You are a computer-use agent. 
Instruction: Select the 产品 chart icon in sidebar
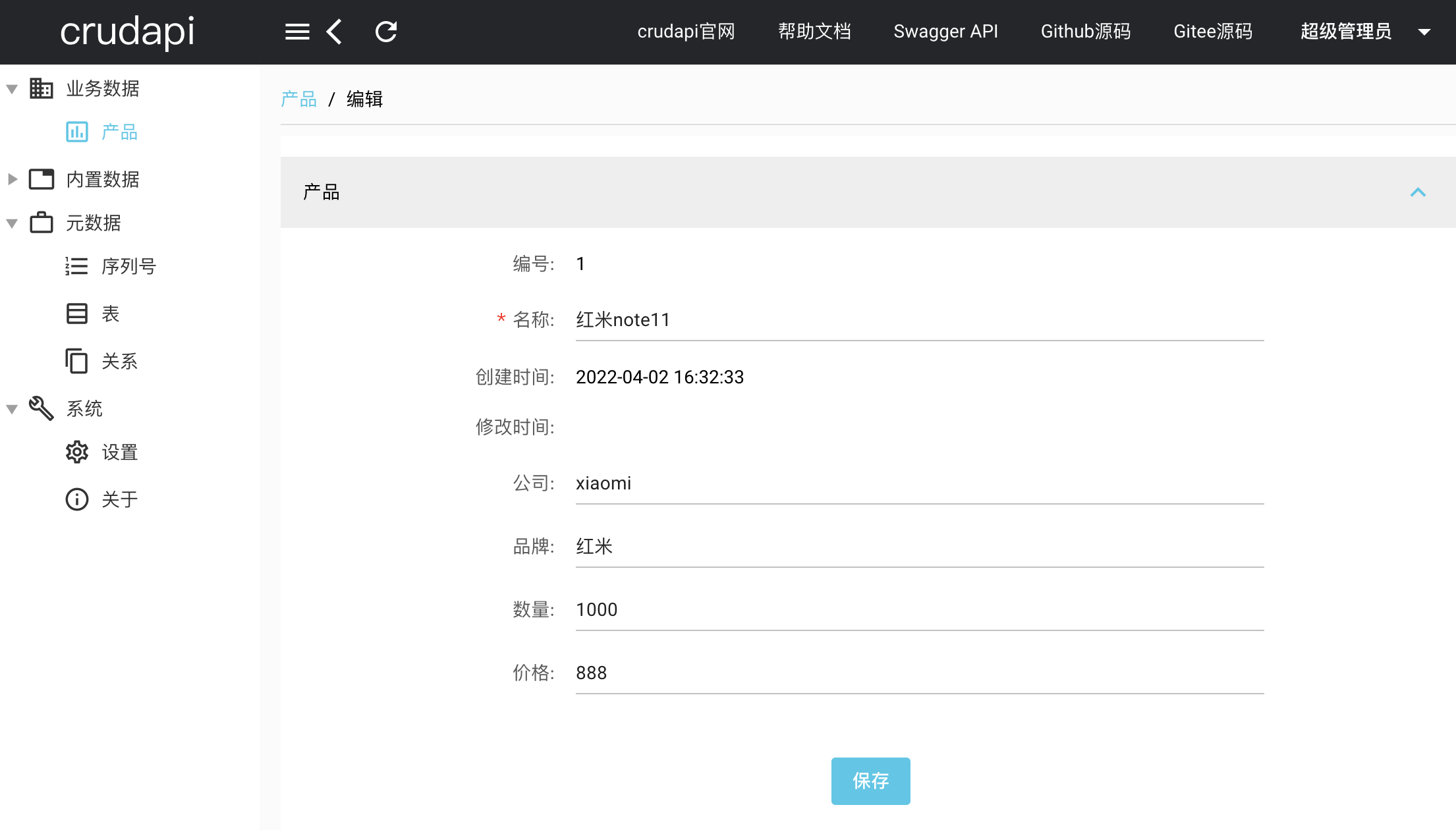[76, 132]
